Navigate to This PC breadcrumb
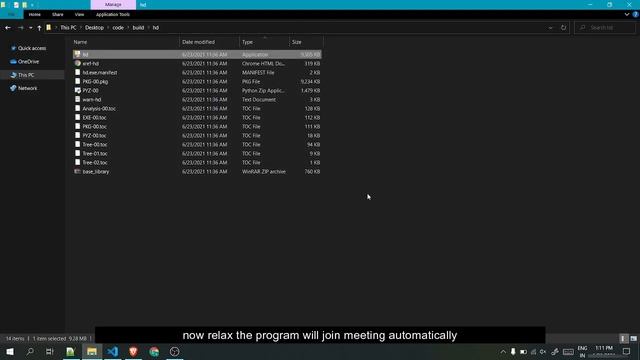640x360 pixels. 68,28
